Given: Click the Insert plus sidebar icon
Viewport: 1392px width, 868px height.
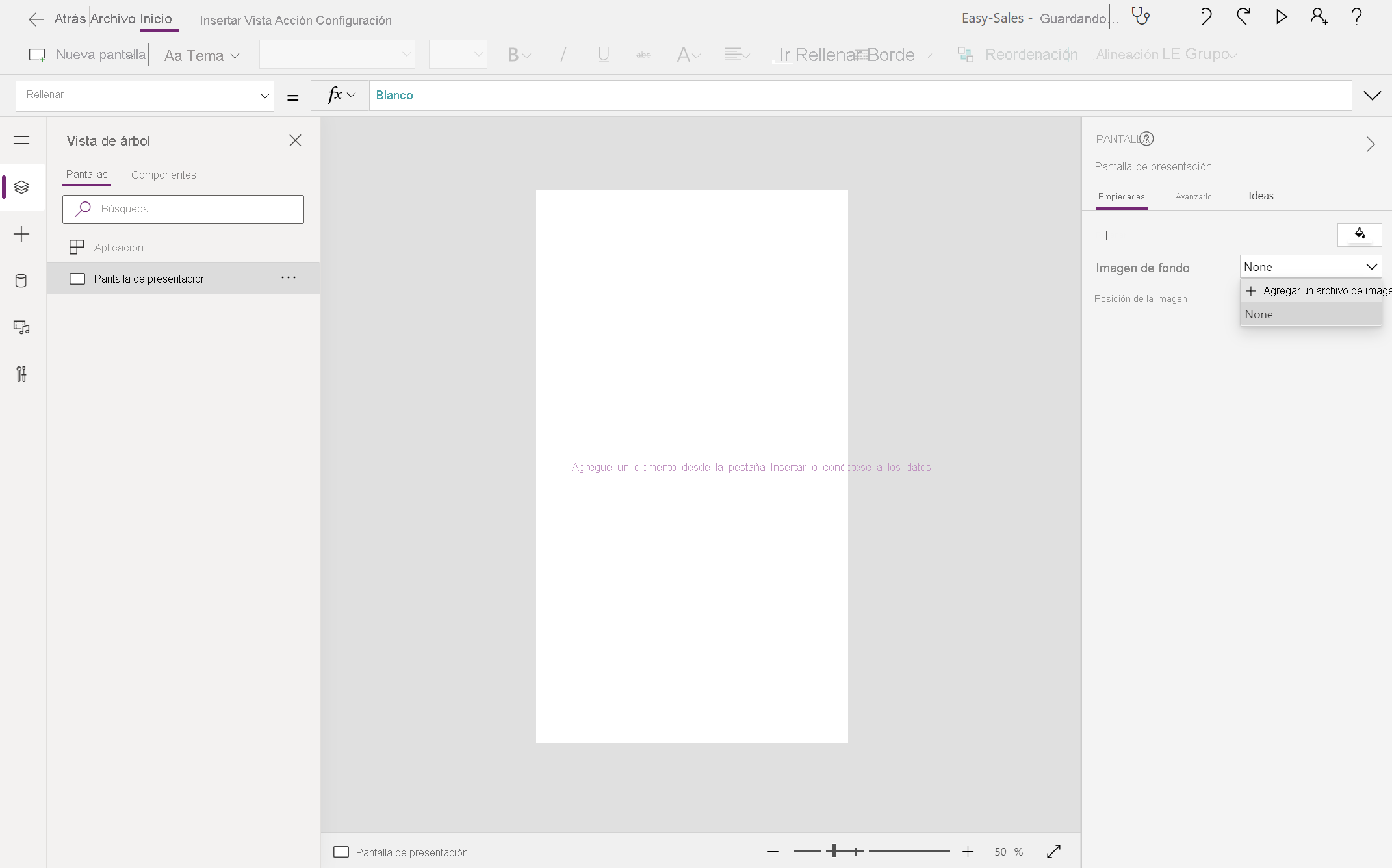Looking at the screenshot, I should tap(21, 234).
